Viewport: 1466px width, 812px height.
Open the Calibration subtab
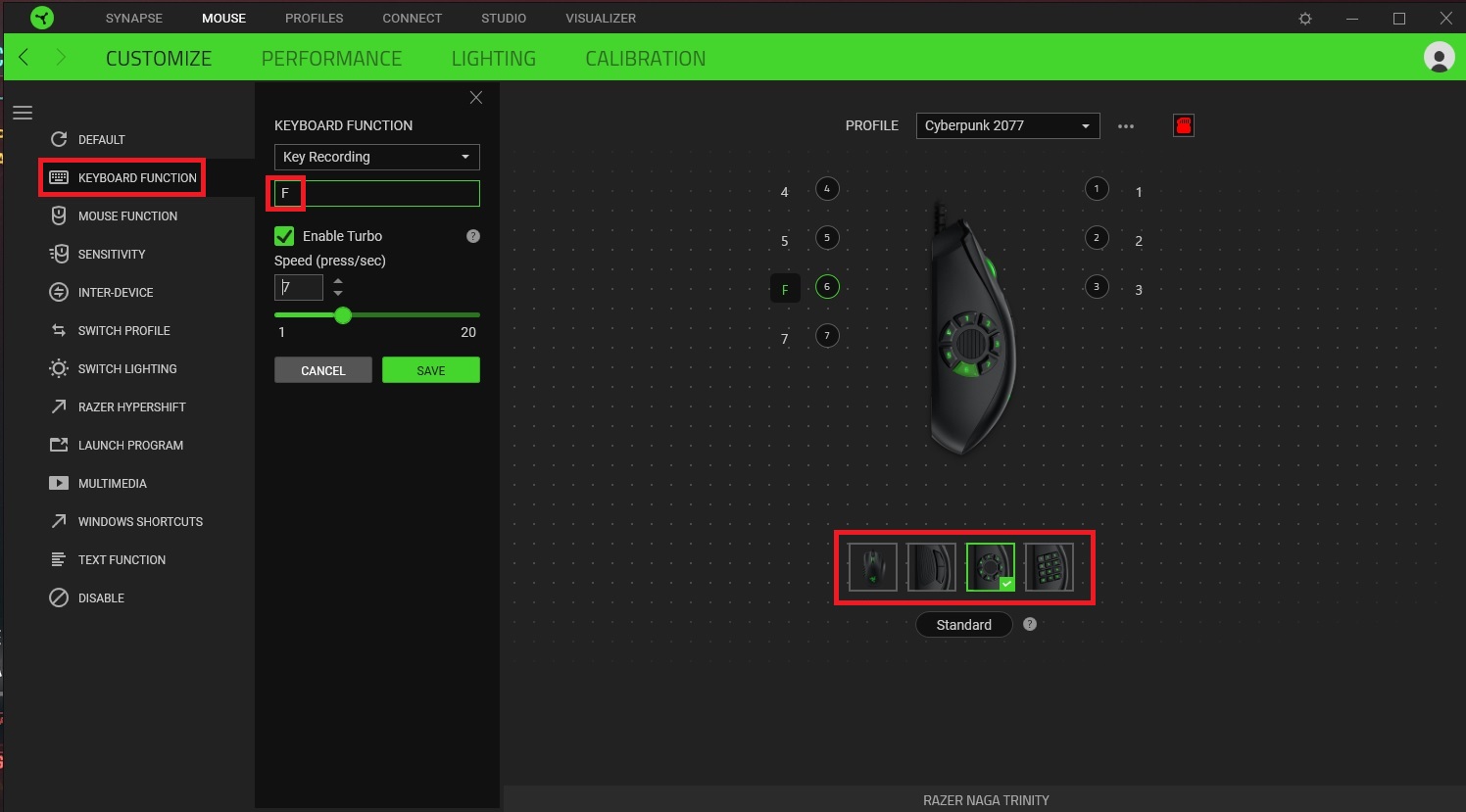pos(646,59)
